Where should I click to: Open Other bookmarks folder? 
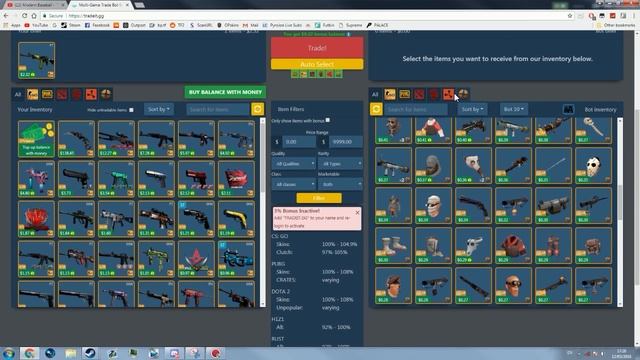(x=616, y=25)
